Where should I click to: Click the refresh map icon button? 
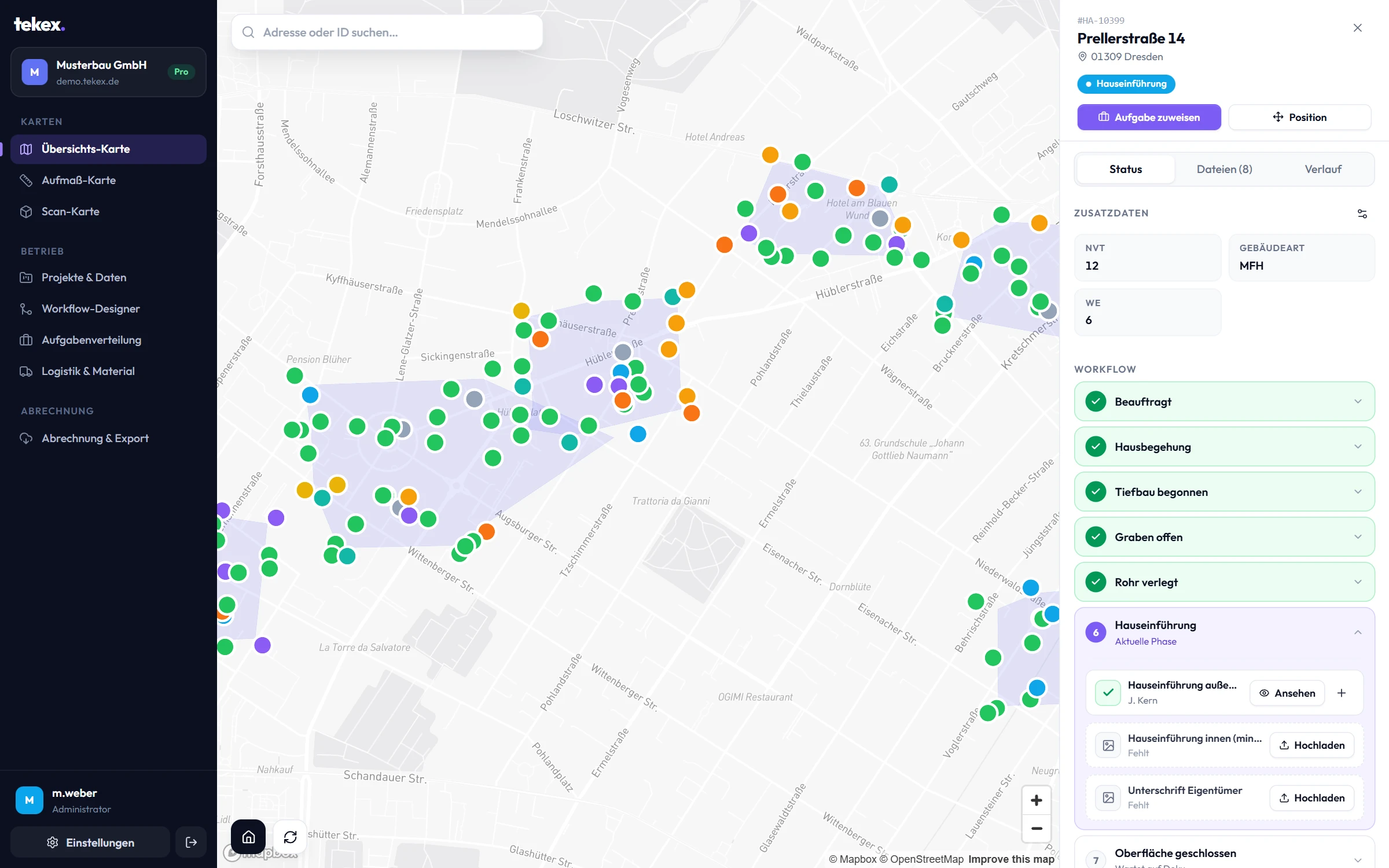pyautogui.click(x=290, y=837)
